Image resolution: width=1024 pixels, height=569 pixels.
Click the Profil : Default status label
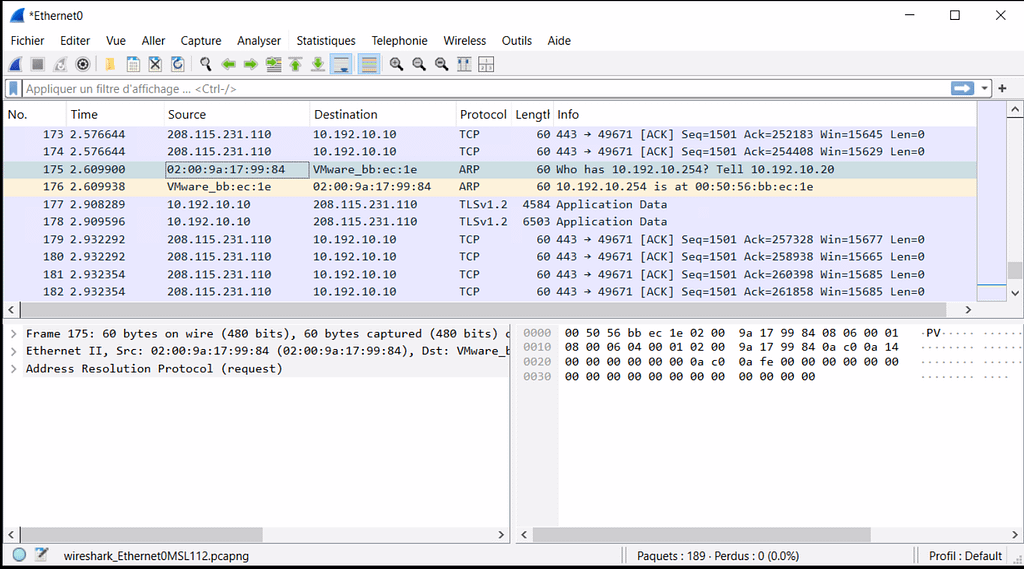tap(965, 555)
